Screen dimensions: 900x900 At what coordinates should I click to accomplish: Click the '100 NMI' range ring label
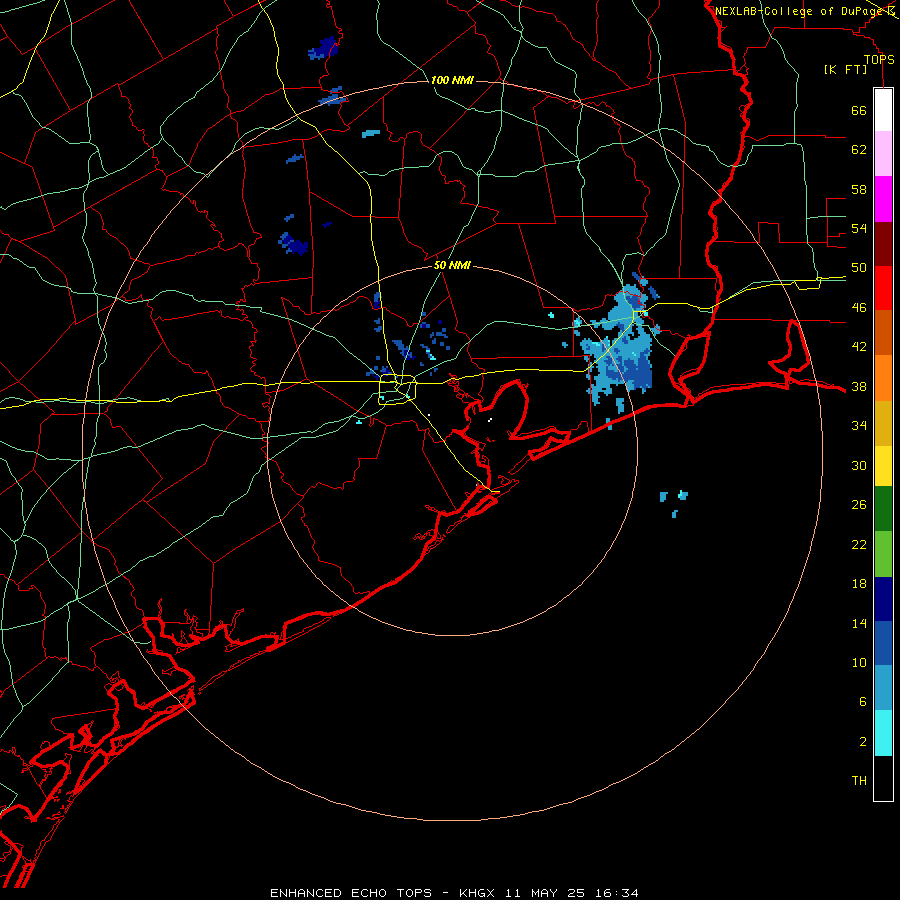(452, 80)
